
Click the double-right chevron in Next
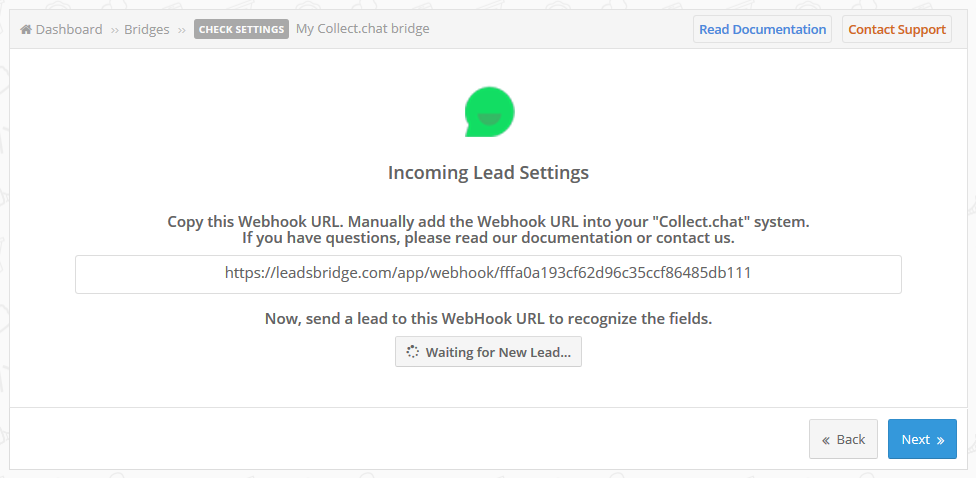pos(940,440)
